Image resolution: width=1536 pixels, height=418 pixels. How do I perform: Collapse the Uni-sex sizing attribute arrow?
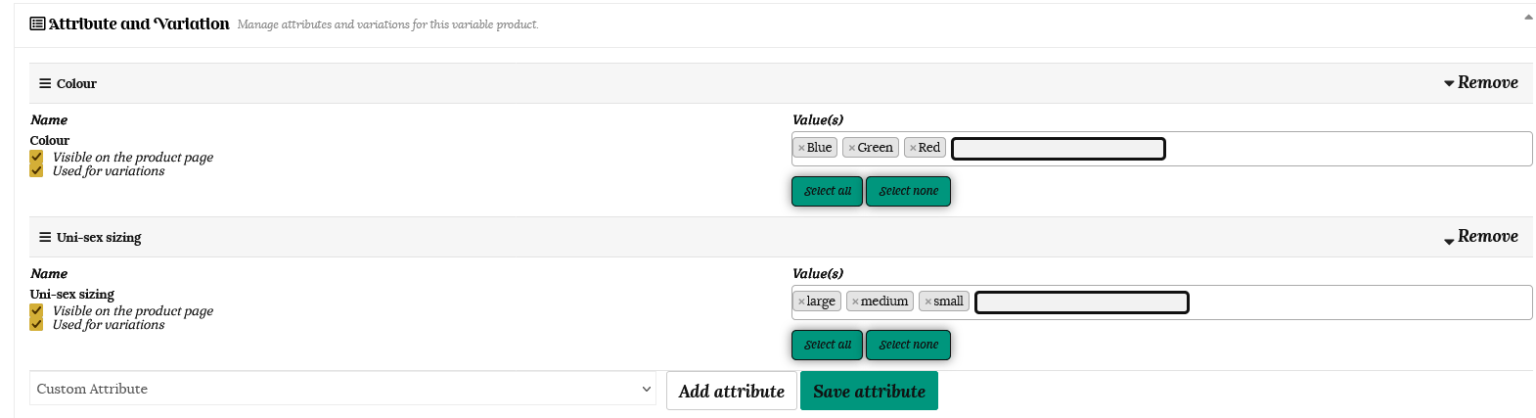pos(1449,240)
